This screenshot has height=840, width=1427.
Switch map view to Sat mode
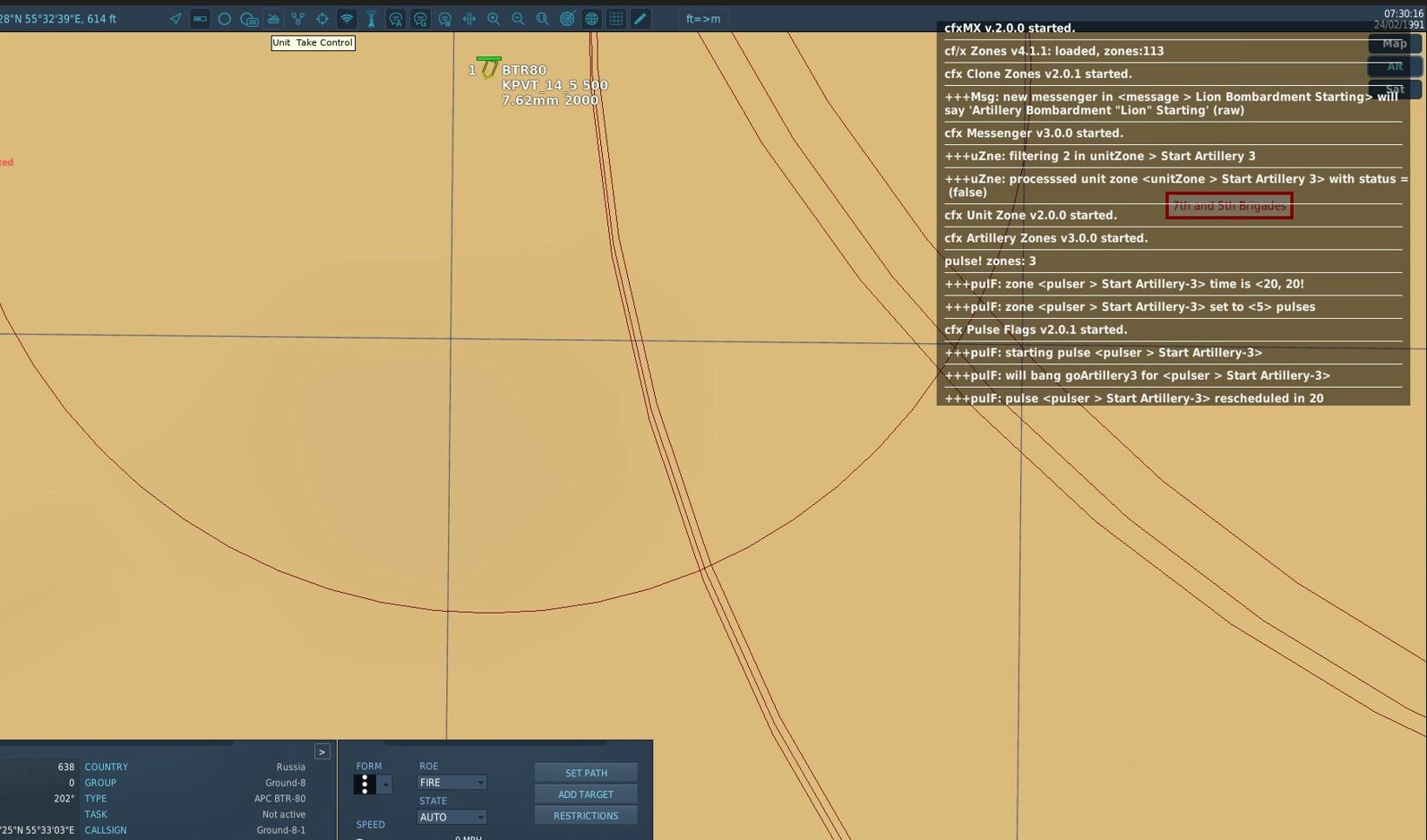tap(1394, 89)
